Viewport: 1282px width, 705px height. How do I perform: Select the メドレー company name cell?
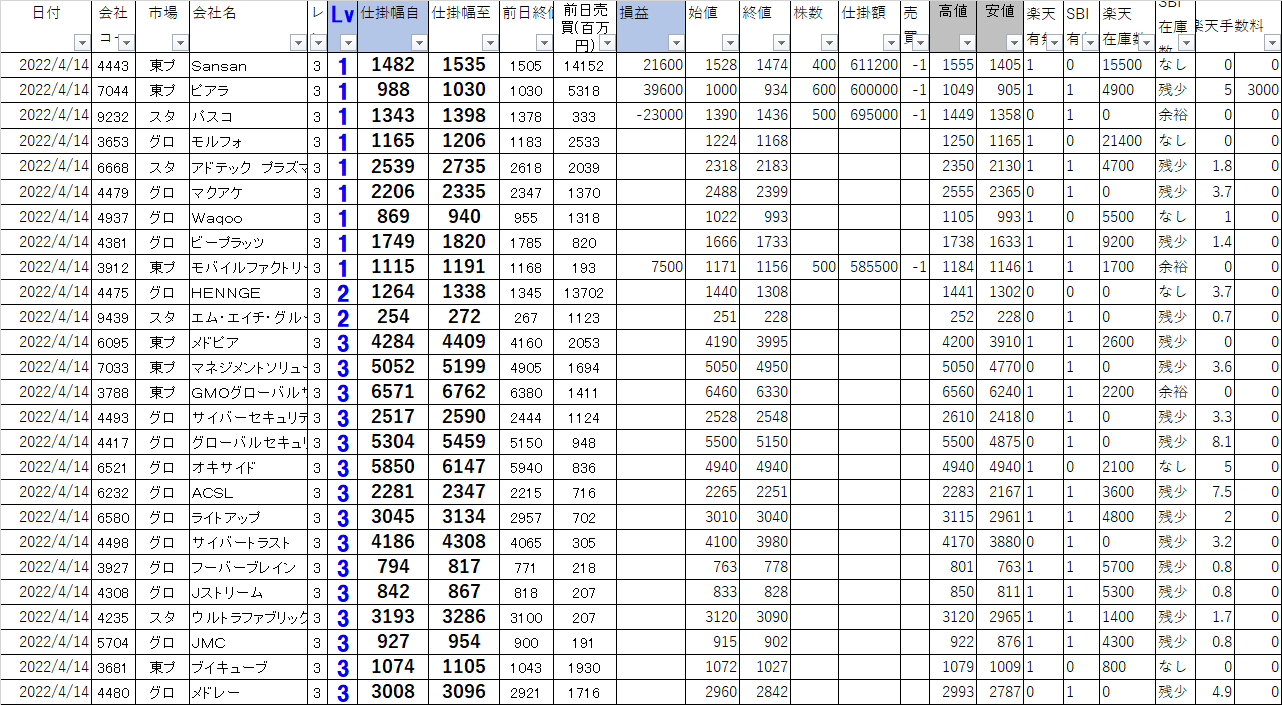249,692
